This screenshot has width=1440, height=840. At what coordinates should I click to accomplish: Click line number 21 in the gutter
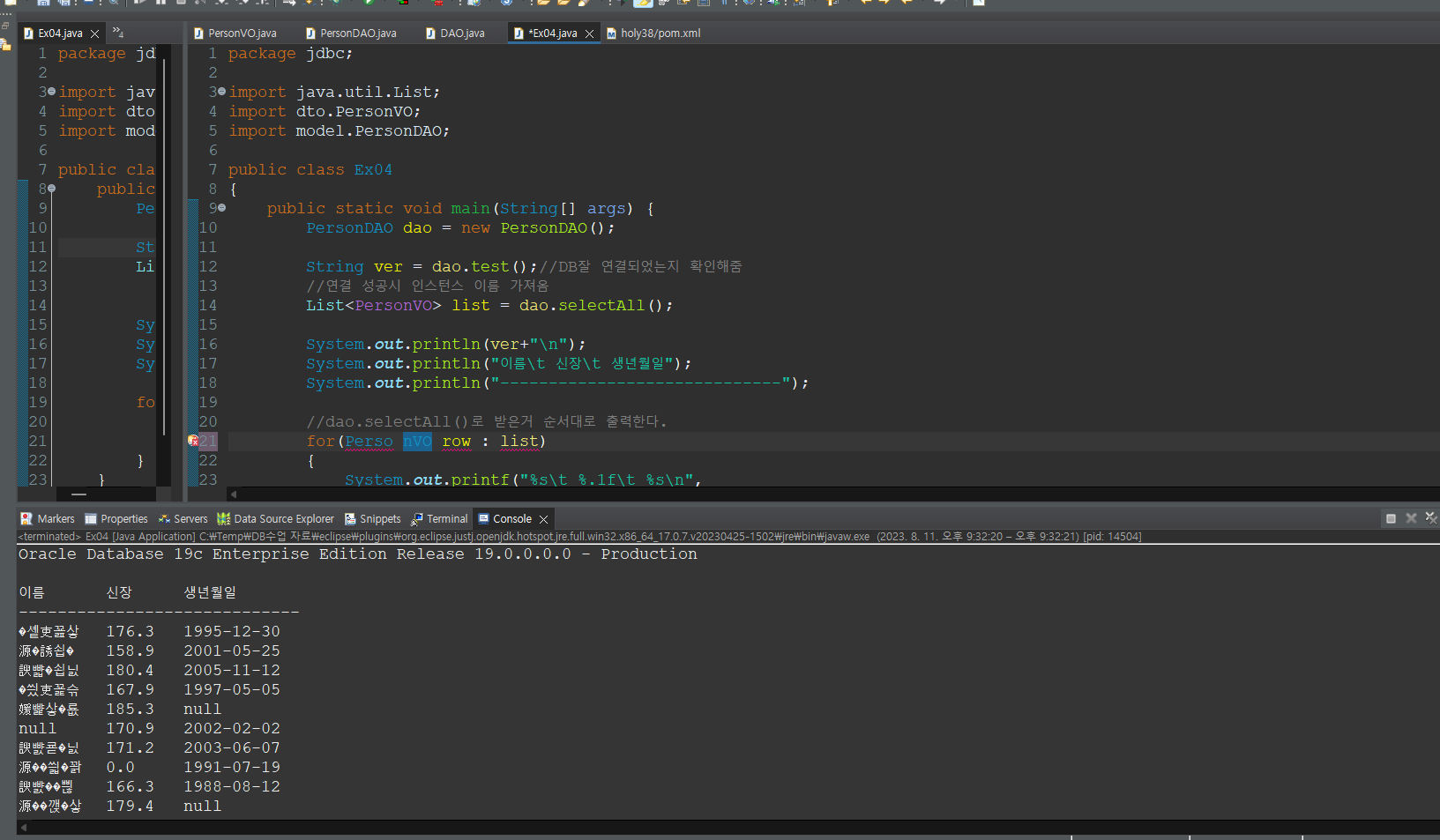208,441
